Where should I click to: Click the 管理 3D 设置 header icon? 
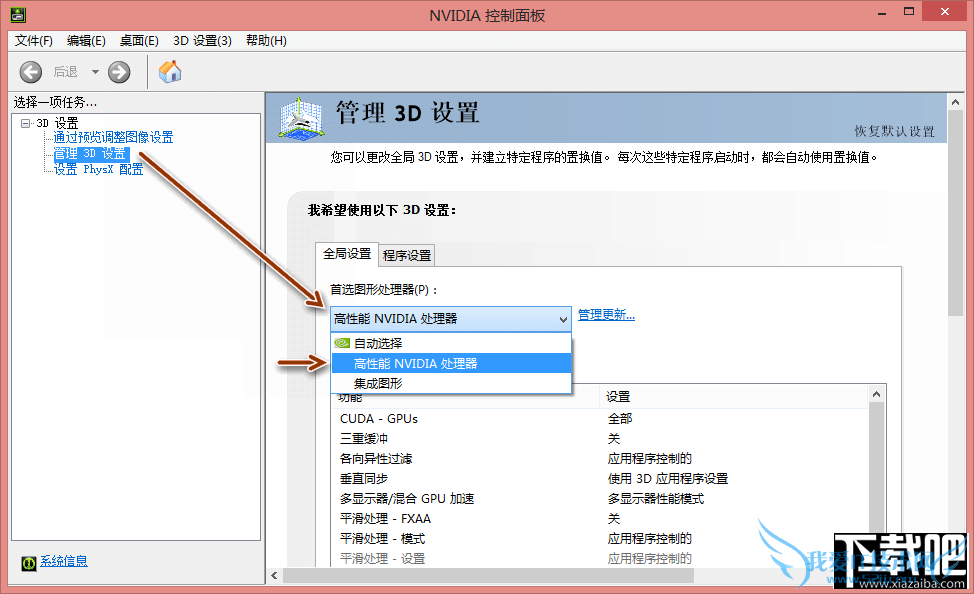click(301, 117)
